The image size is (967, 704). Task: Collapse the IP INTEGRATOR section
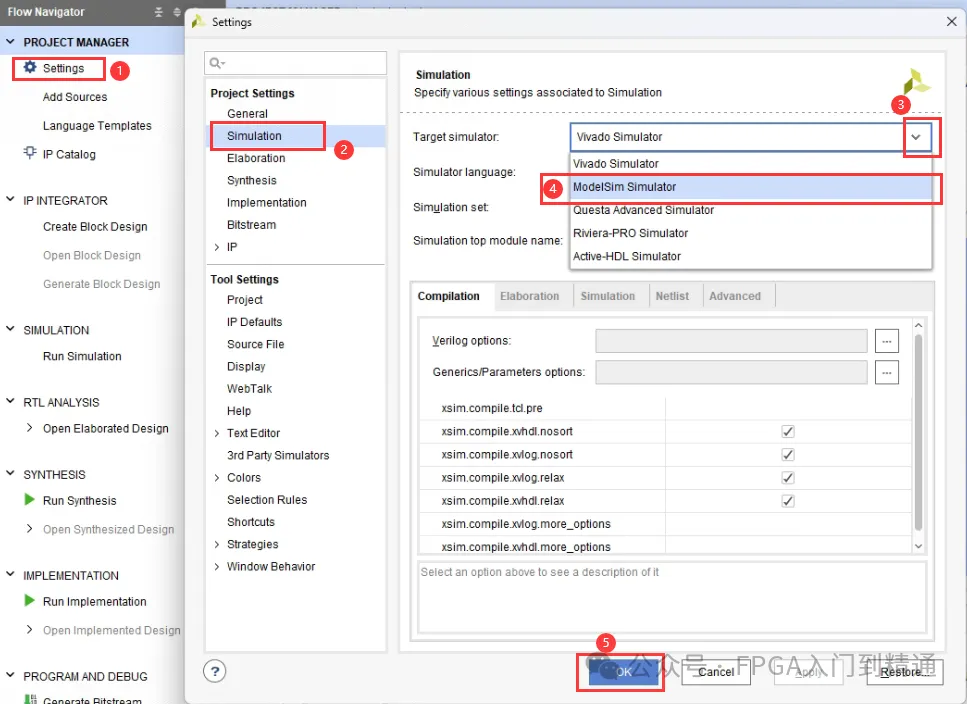(10, 199)
